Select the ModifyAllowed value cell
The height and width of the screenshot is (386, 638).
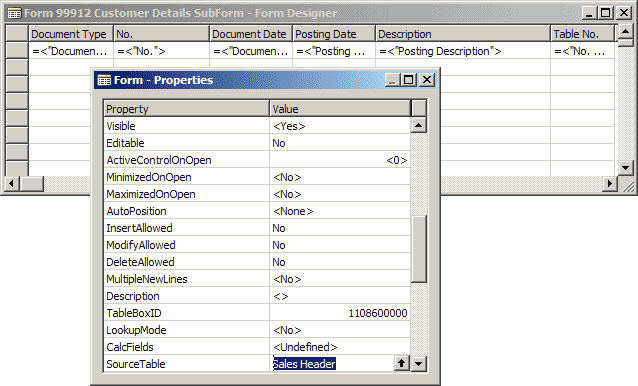pyautogui.click(x=340, y=245)
